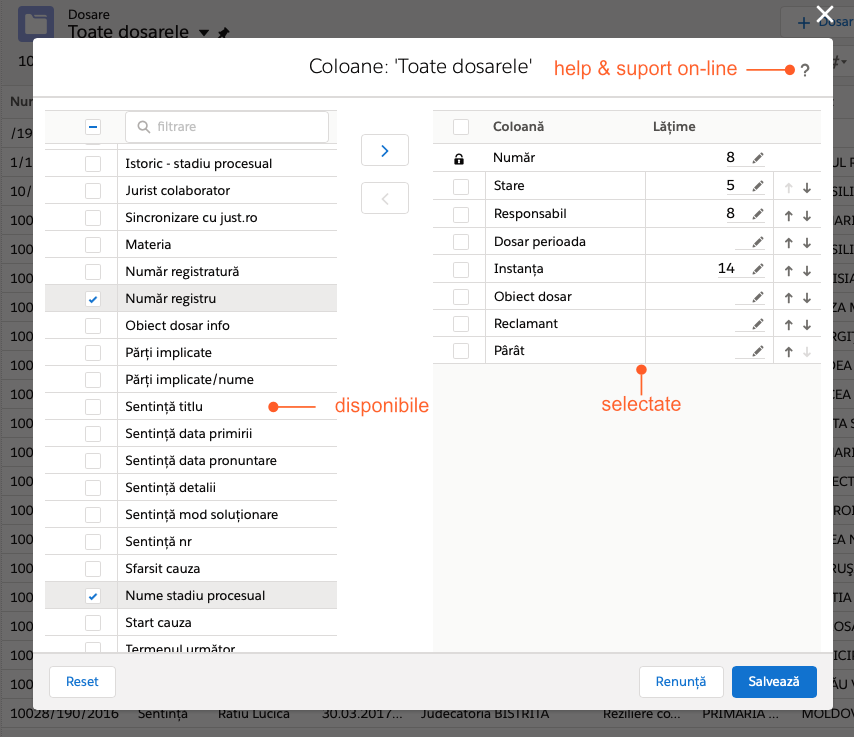Select Sentință mod soluționare row
The image size is (854, 737).
point(191,515)
